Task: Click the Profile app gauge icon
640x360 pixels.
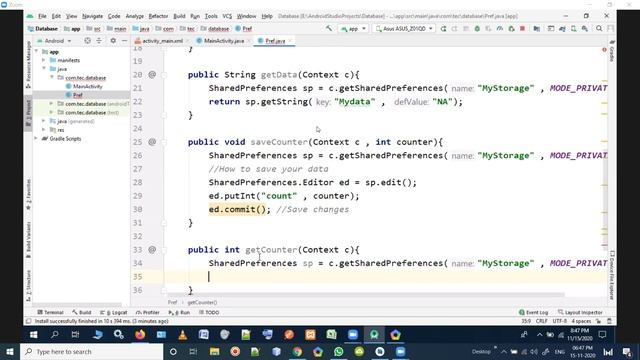Action: (500, 29)
